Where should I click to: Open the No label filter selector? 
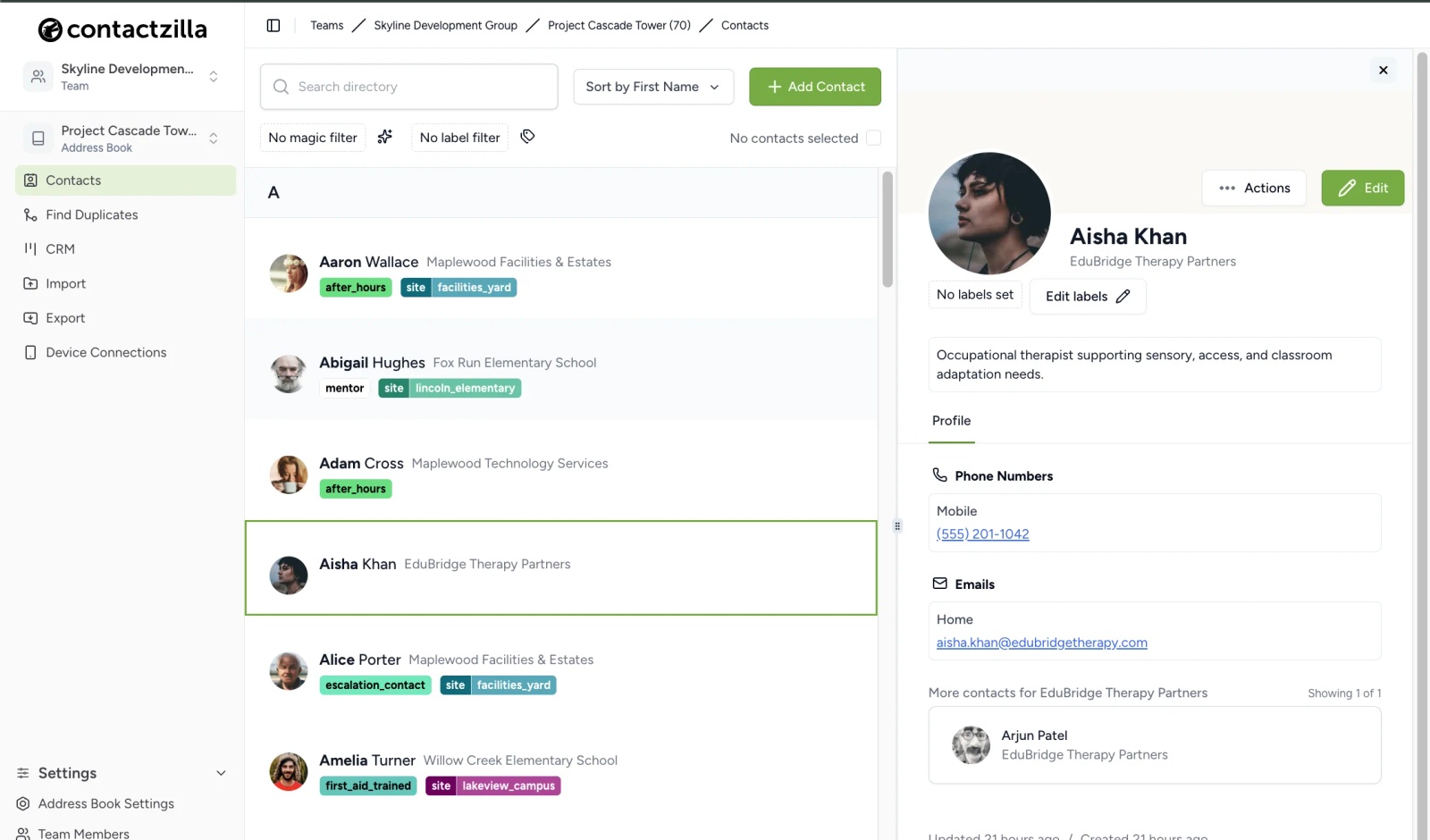point(460,138)
